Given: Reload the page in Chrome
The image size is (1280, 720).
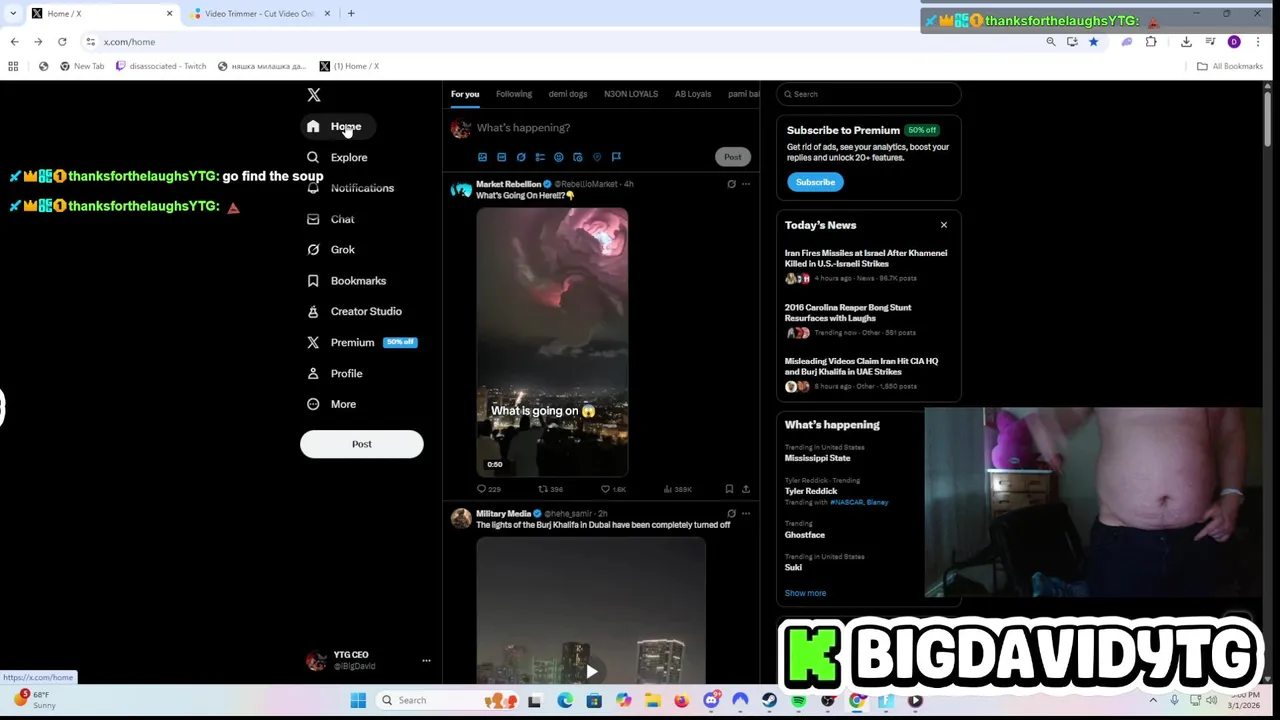Looking at the screenshot, I should [x=62, y=42].
